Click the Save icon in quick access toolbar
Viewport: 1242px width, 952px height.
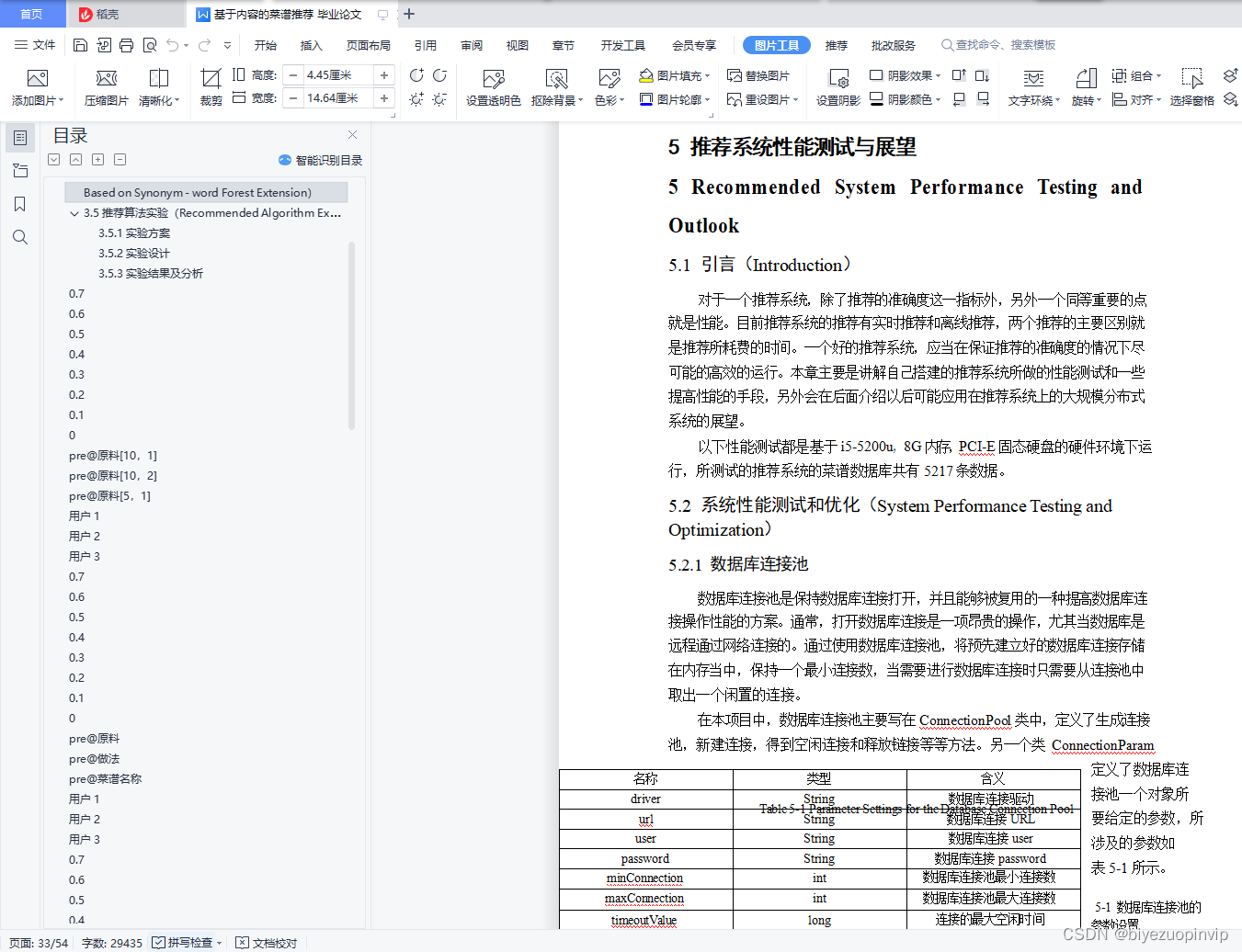(x=80, y=45)
